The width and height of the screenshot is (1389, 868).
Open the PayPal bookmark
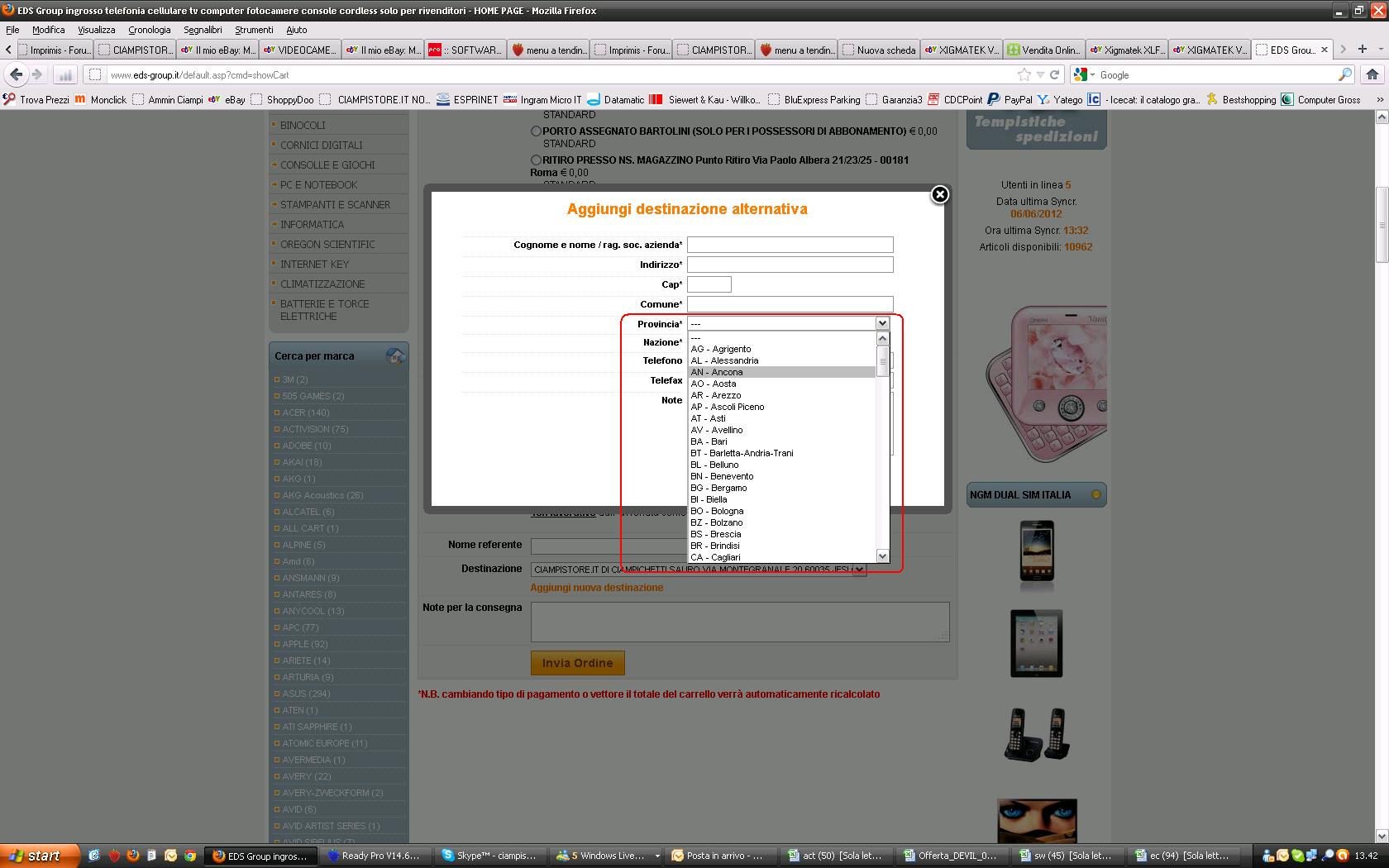pos(1010,99)
